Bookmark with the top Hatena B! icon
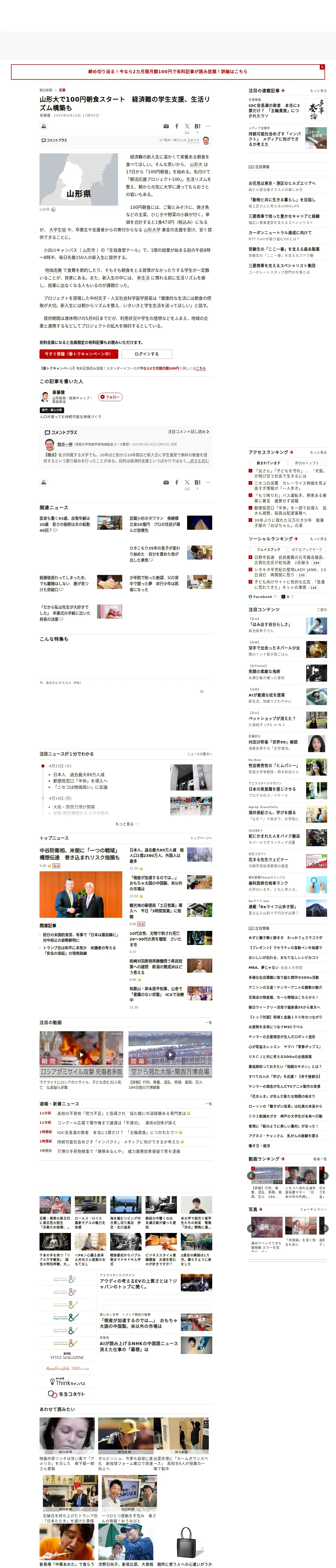The width and height of the screenshot is (336, 1568). pos(198,126)
